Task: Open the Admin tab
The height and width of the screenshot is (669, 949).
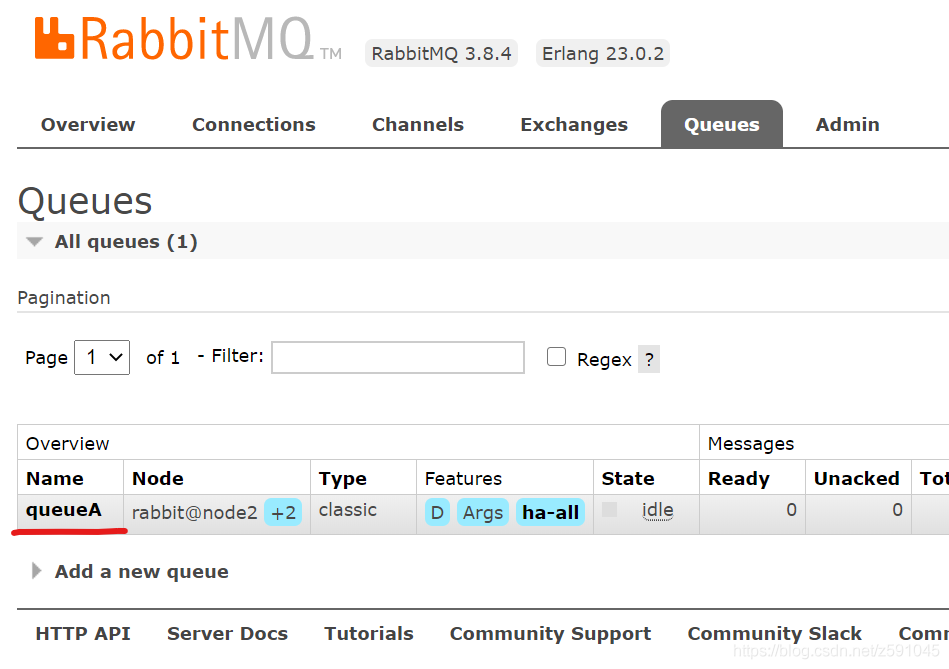Action: 847,125
